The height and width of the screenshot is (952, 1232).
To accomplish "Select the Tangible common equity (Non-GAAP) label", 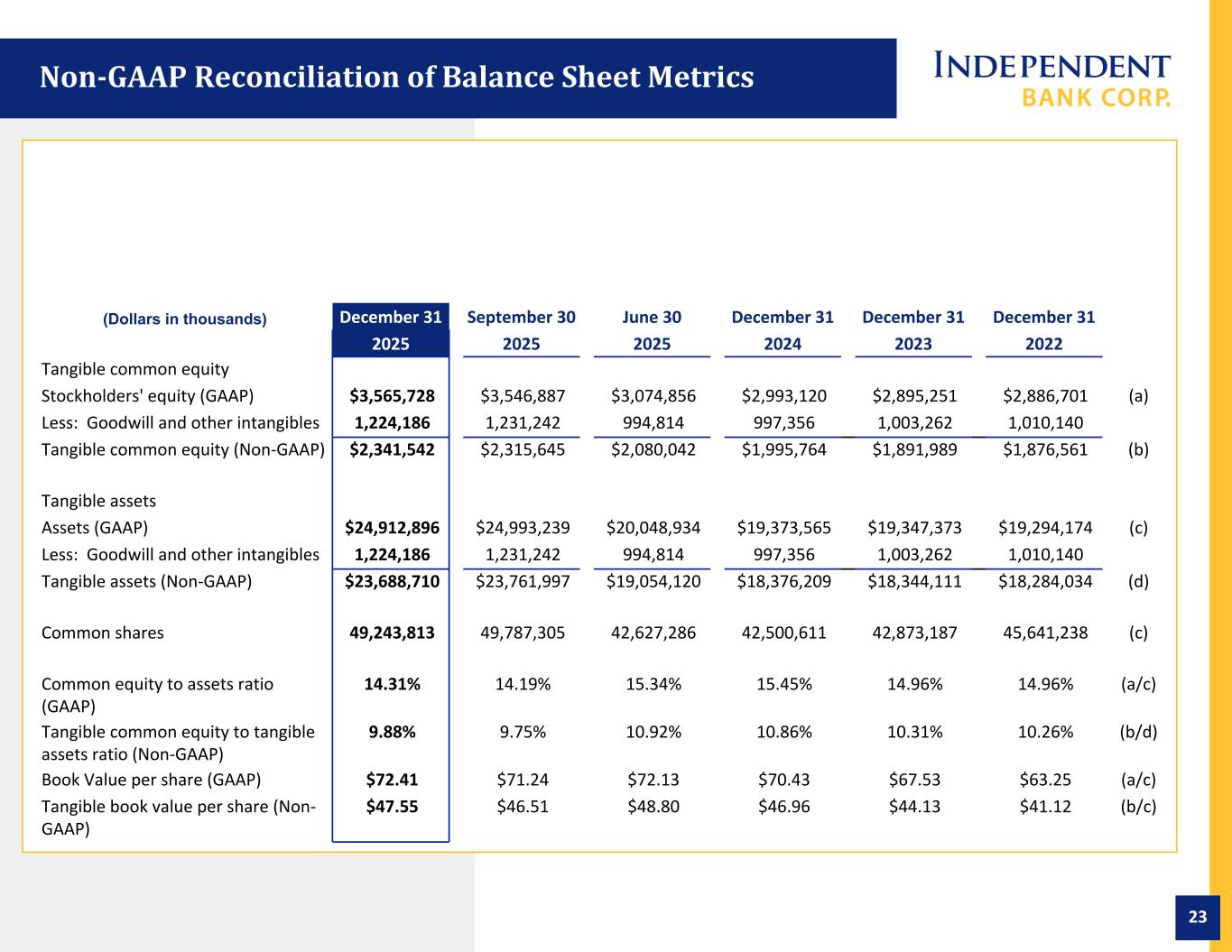I will point(183,449).
